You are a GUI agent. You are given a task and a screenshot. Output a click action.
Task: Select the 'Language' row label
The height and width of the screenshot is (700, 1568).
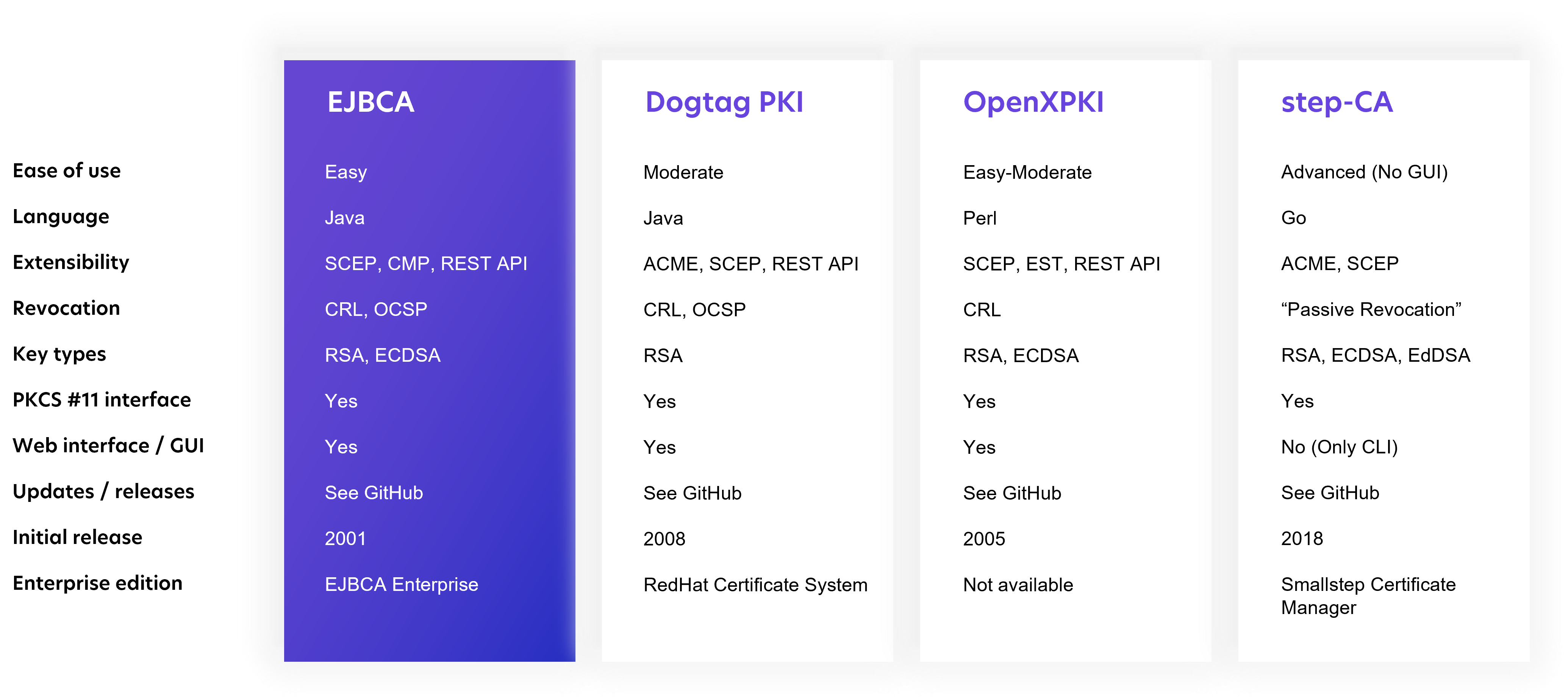(61, 217)
